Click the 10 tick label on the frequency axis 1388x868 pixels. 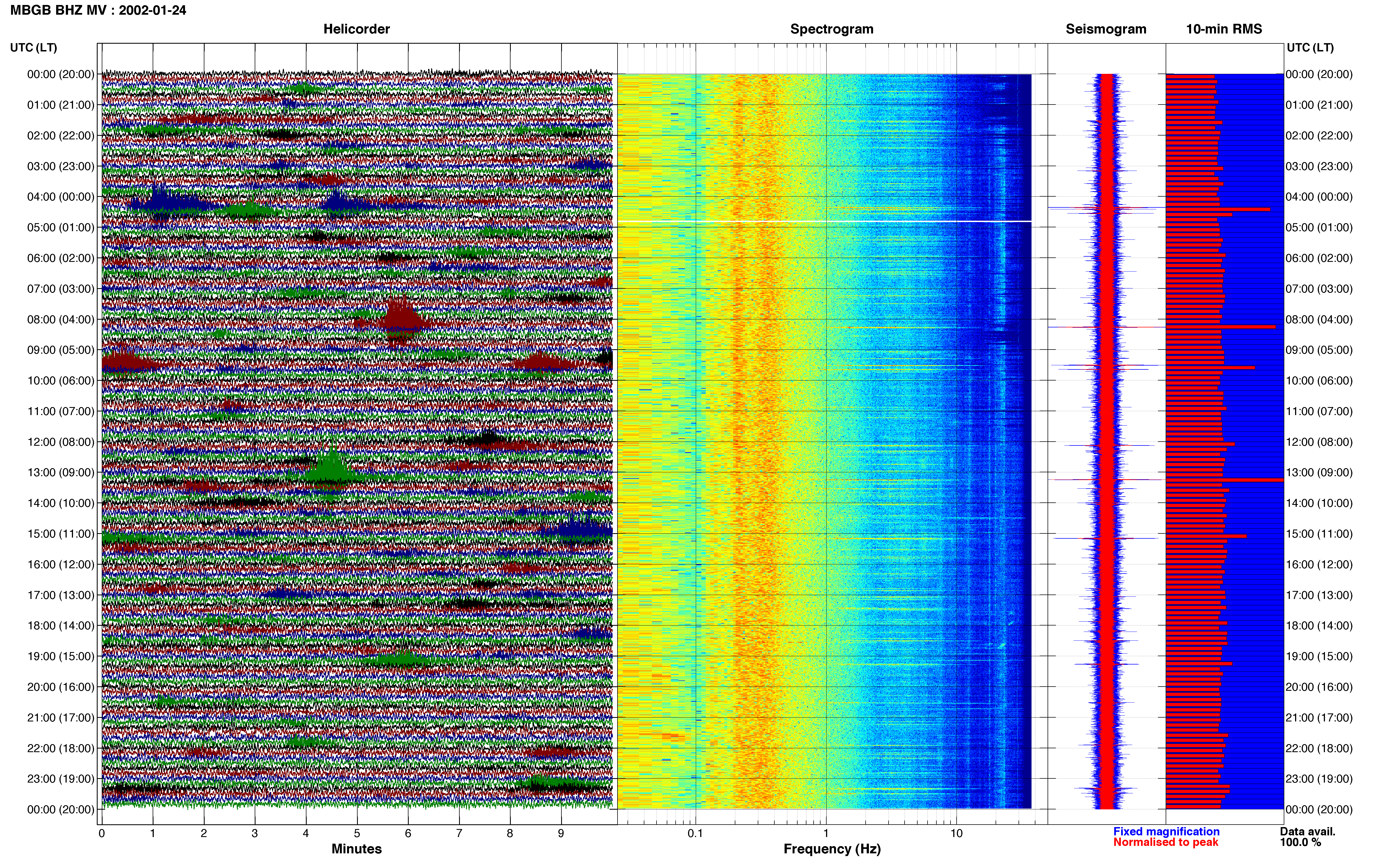click(956, 833)
